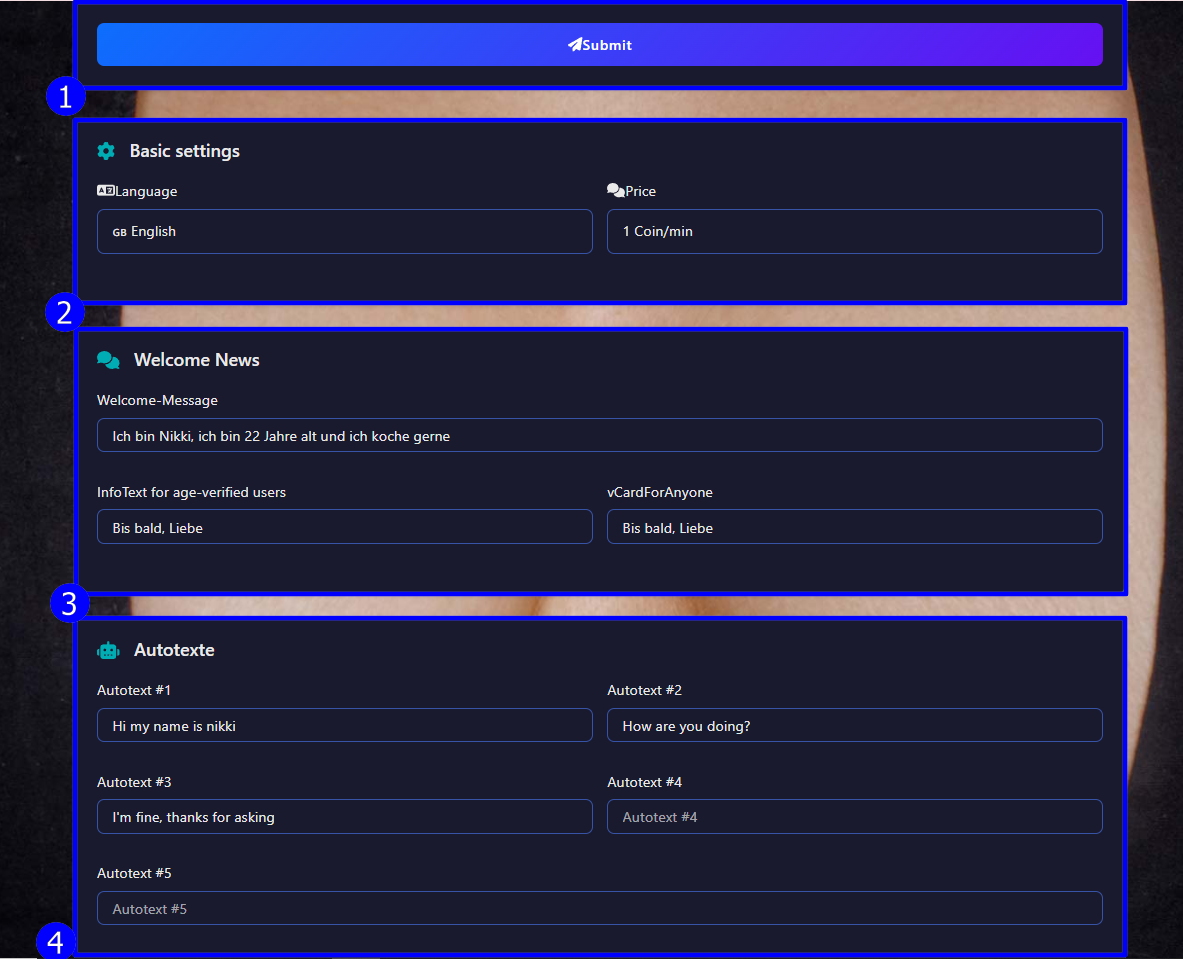
Task: Click the Autotexte robot icon
Action: (x=108, y=650)
